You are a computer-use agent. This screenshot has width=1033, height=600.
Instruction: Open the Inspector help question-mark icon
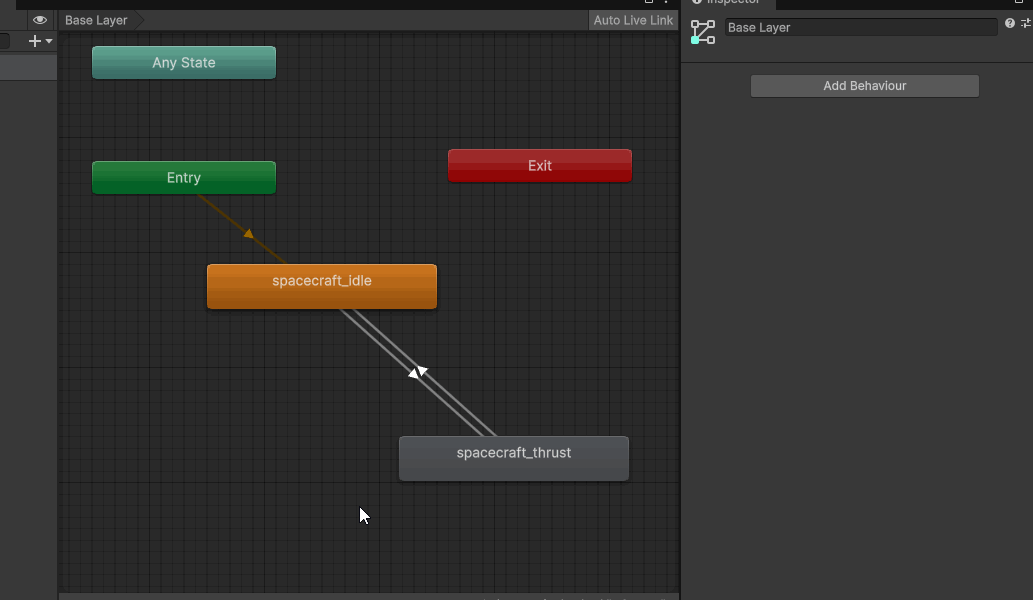click(x=1009, y=24)
